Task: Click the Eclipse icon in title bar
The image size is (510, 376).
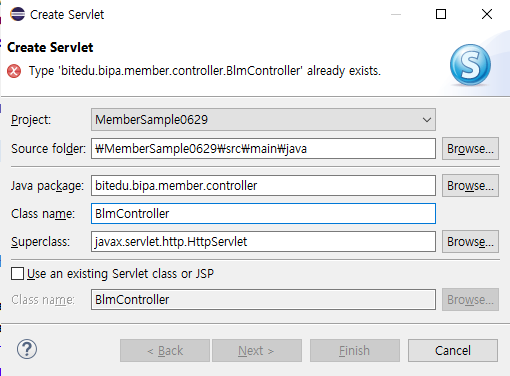Action: click(x=17, y=14)
